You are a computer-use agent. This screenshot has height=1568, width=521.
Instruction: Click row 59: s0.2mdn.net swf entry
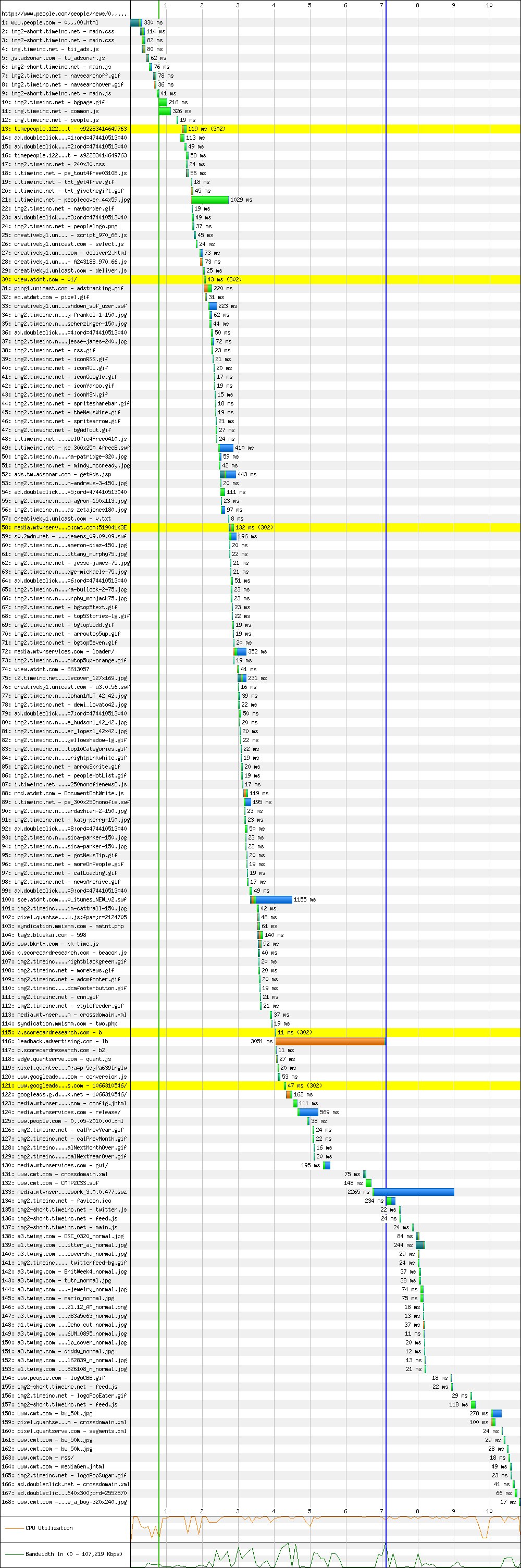(260, 536)
